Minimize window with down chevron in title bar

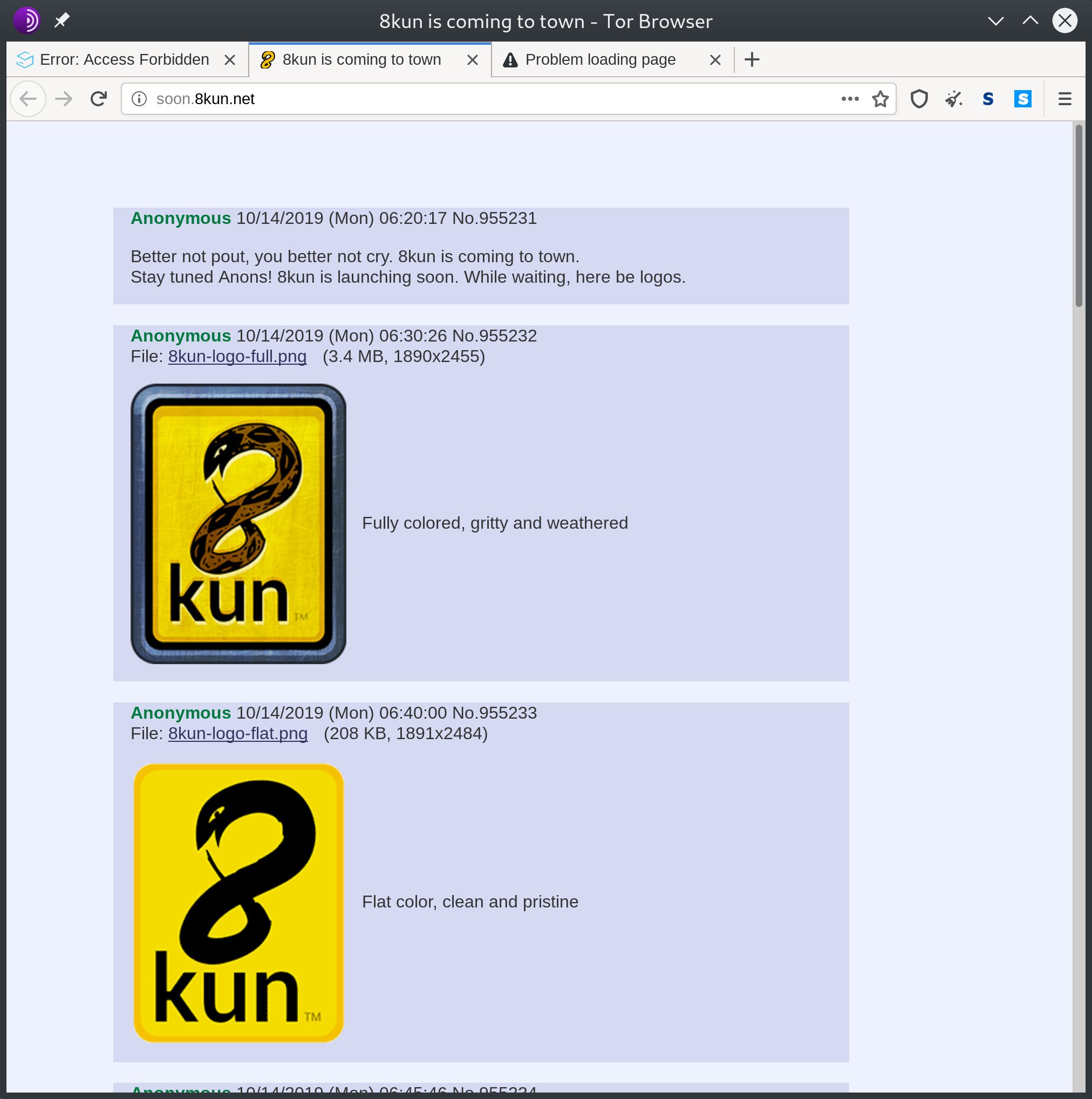[995, 21]
